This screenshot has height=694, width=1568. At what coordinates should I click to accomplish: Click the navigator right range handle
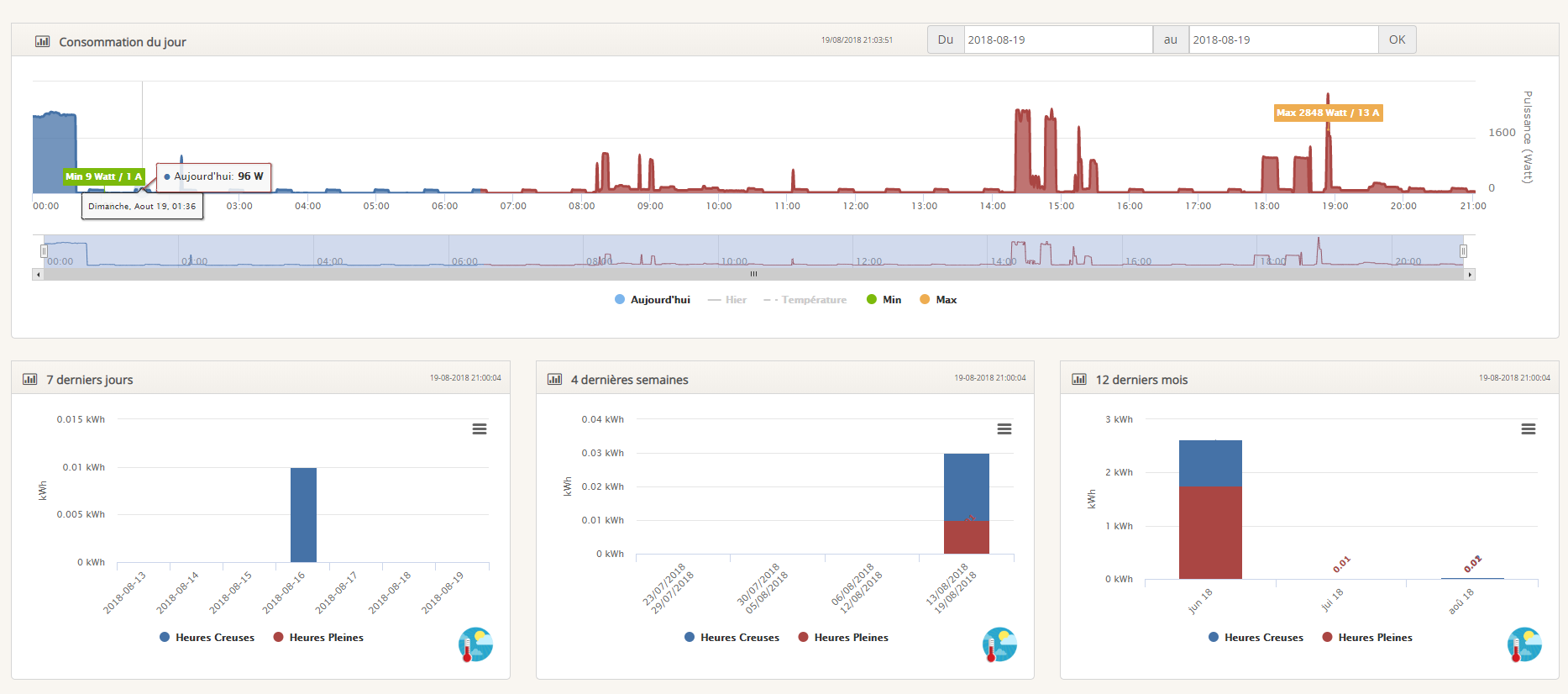pyautogui.click(x=1463, y=251)
